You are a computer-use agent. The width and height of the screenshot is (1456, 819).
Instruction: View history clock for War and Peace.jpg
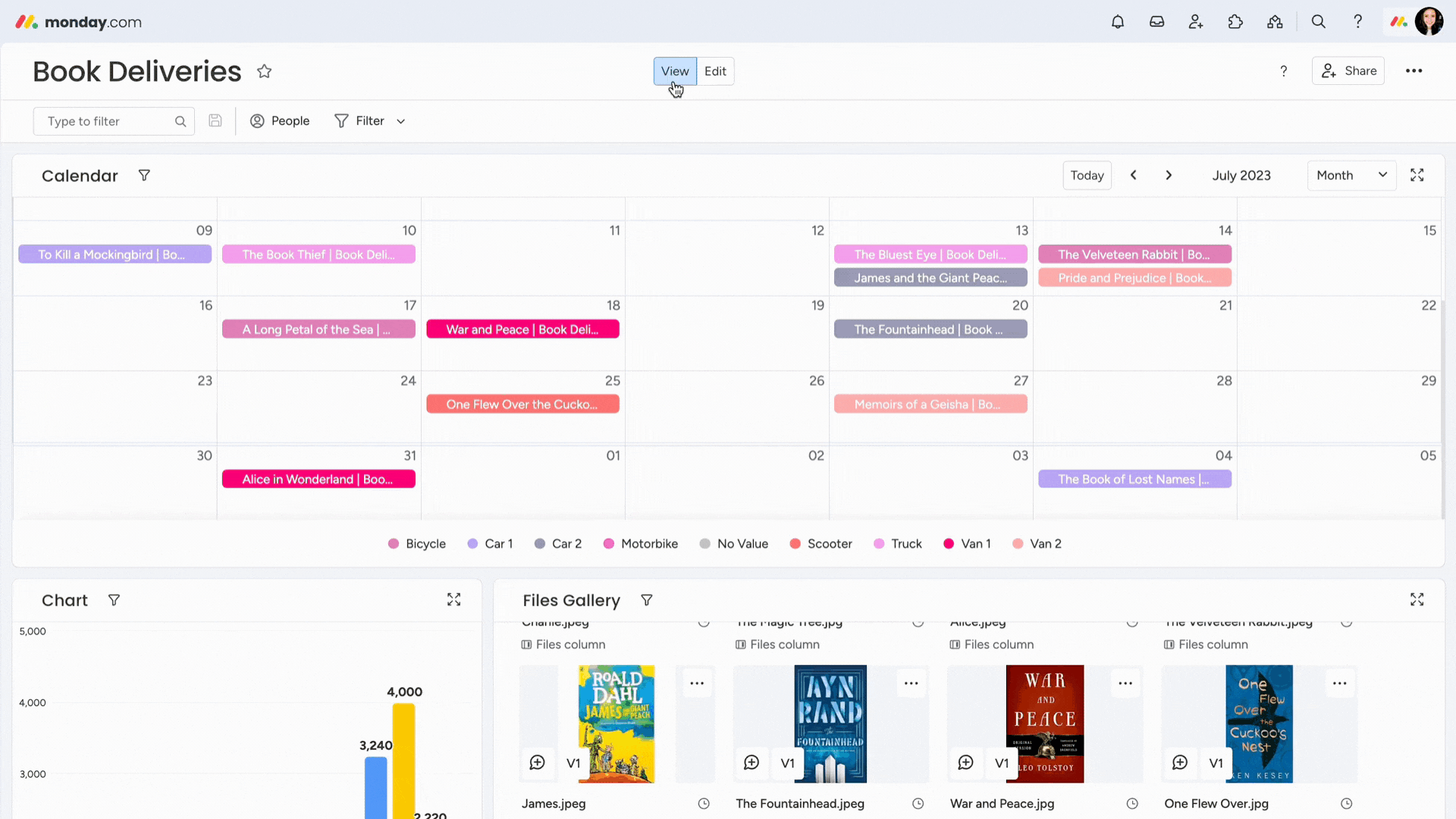click(x=1132, y=804)
